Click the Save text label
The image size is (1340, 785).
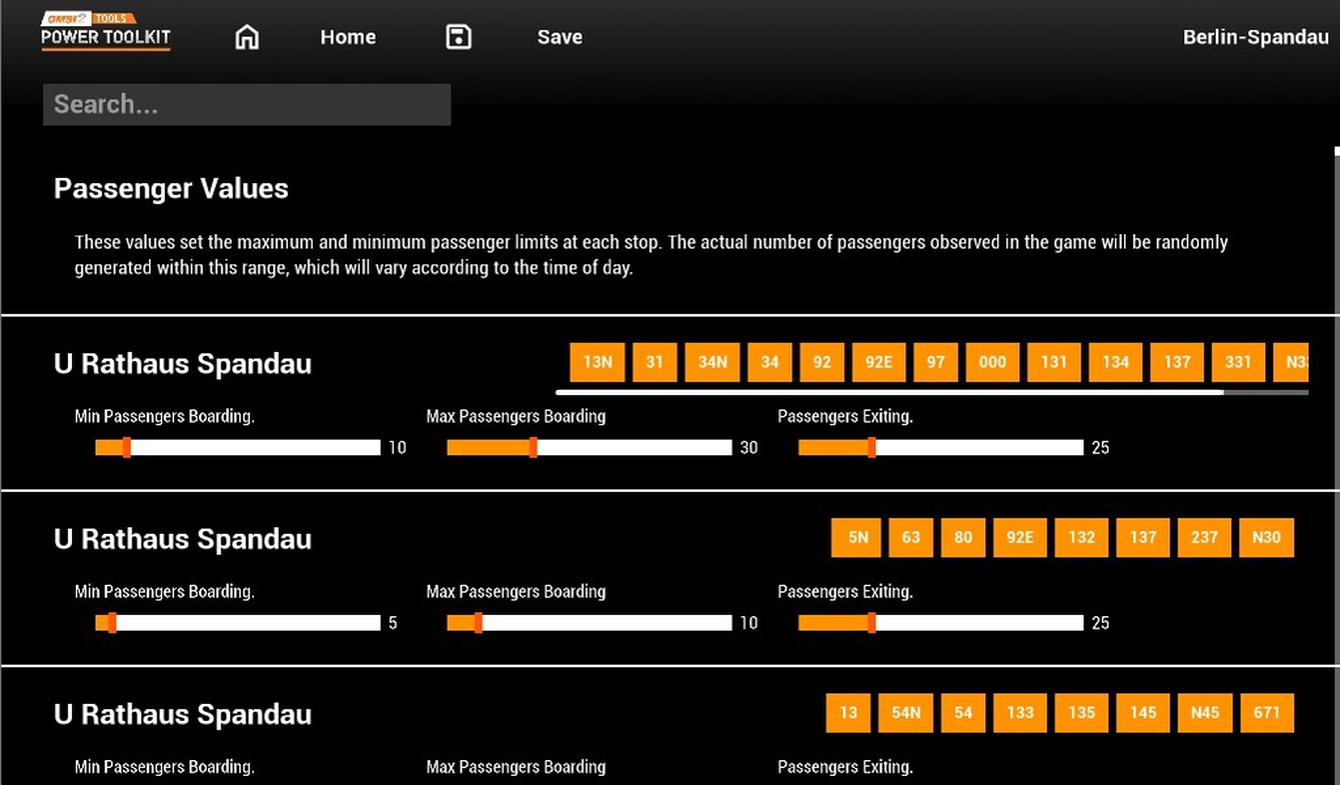[560, 37]
